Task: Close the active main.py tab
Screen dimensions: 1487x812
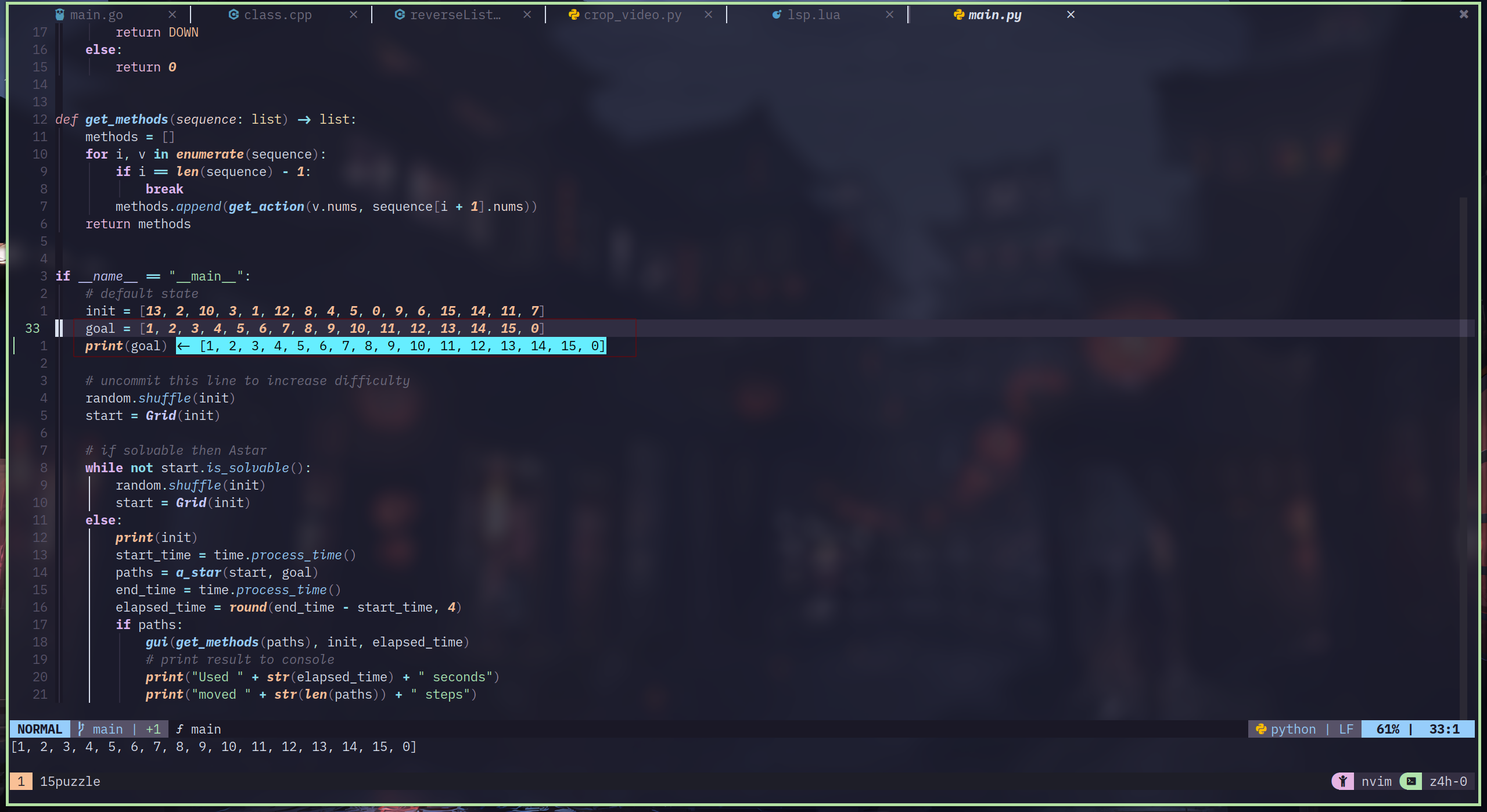Action: (1071, 15)
